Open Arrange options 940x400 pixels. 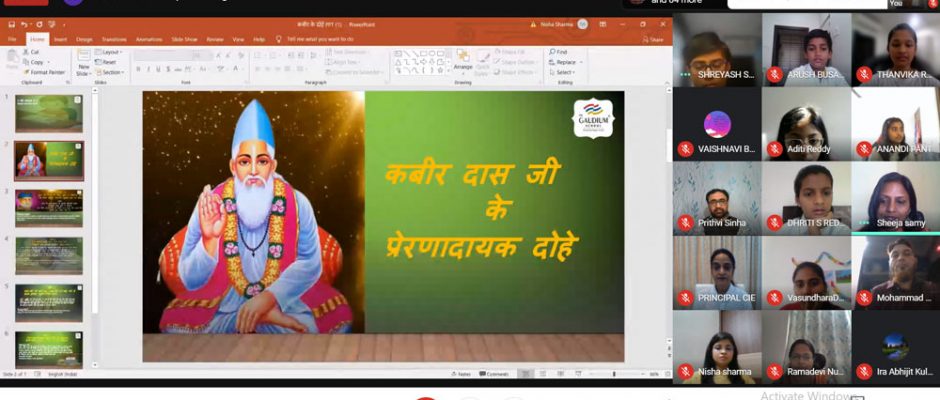(463, 60)
